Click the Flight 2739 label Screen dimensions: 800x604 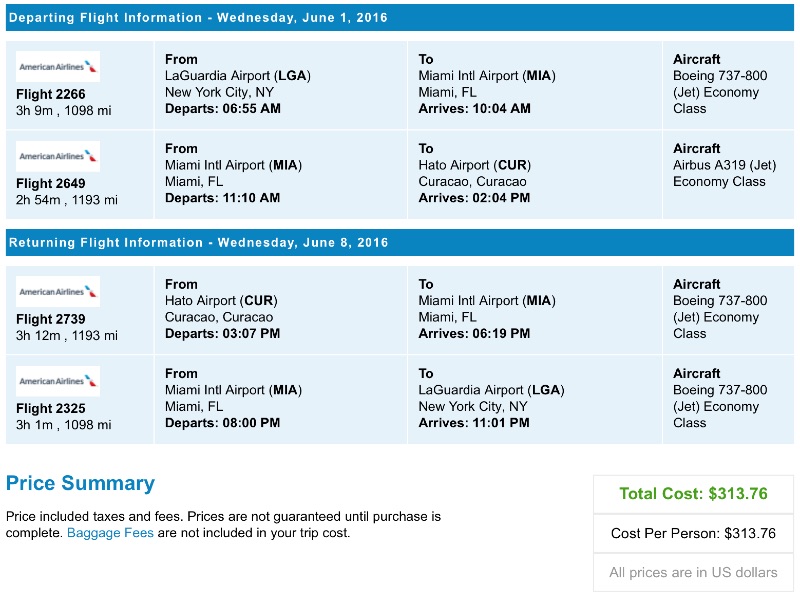[x=50, y=318]
